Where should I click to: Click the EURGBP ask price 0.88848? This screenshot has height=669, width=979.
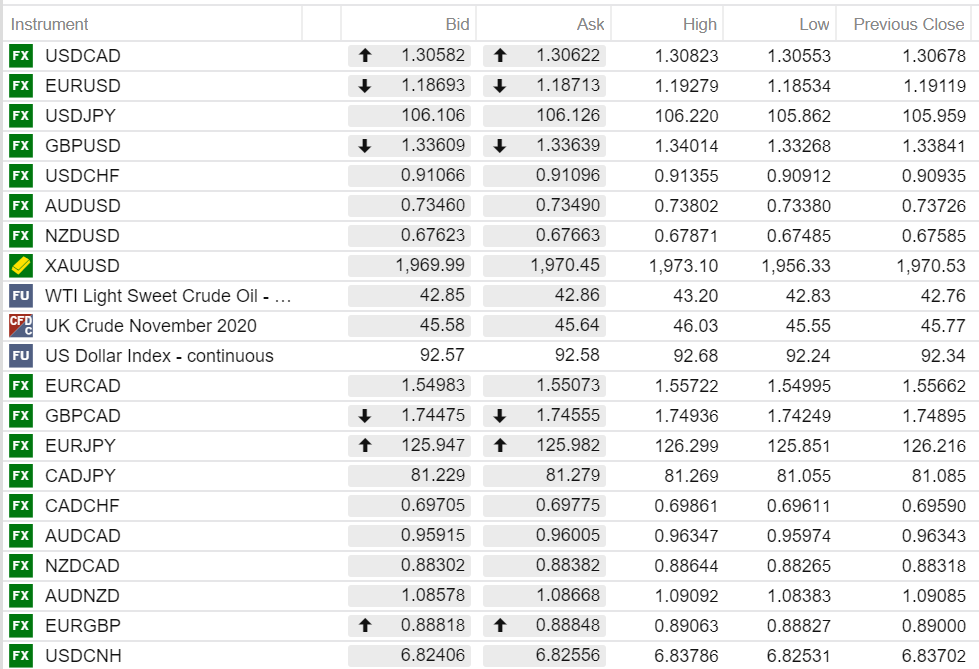[x=568, y=626]
